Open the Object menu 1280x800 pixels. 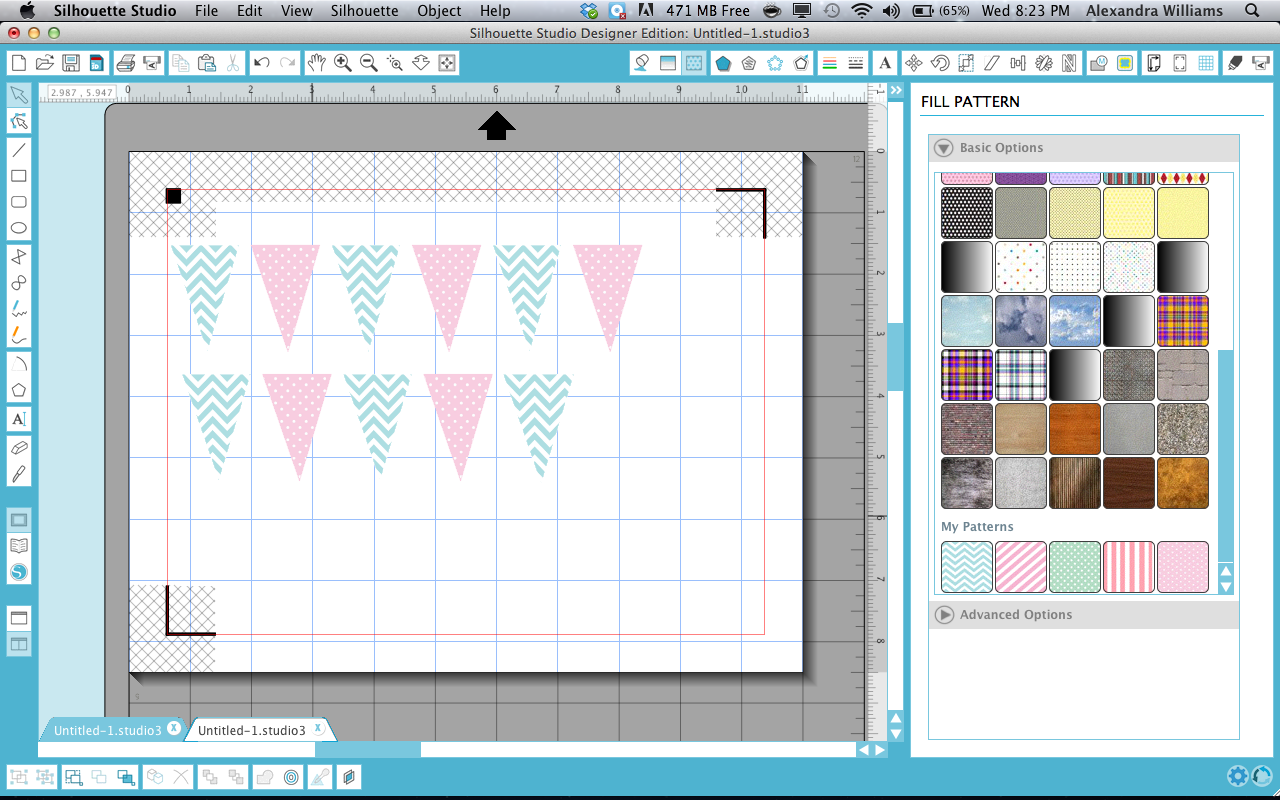pyautogui.click(x=440, y=11)
